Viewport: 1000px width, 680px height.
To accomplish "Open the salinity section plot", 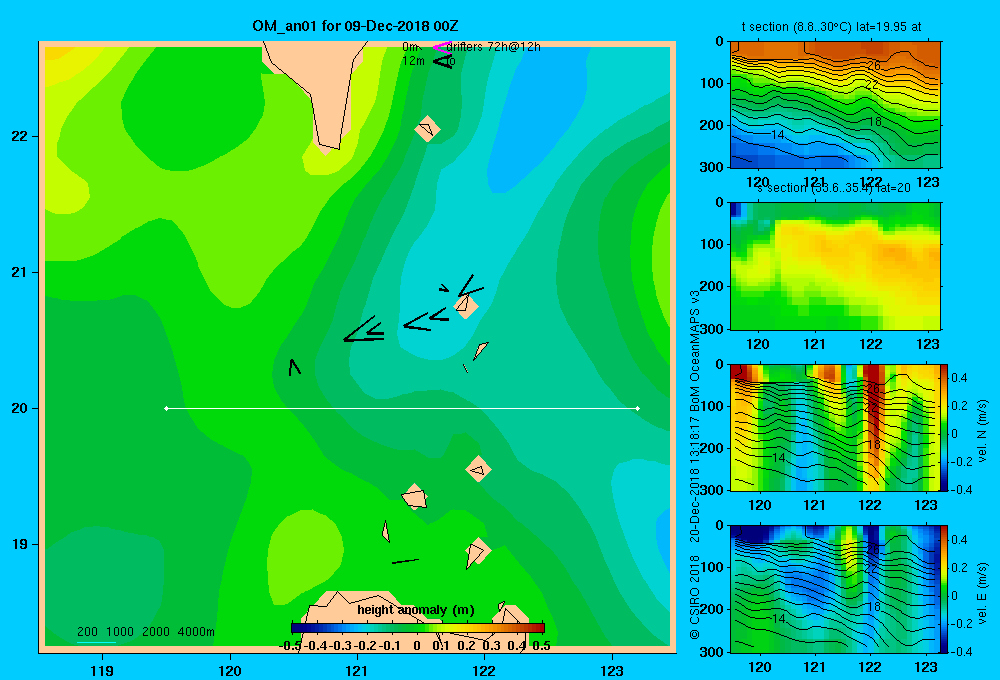I will click(835, 266).
